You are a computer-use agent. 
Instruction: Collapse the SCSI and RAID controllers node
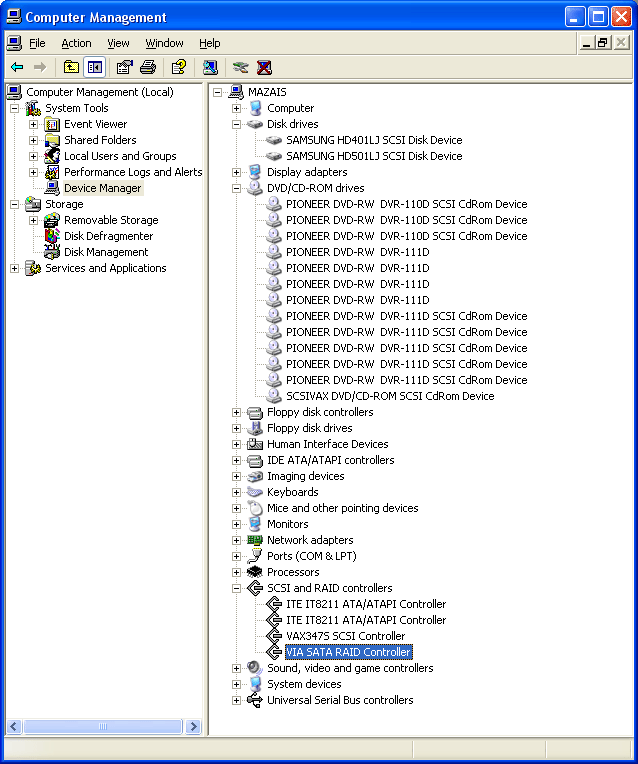(236, 588)
